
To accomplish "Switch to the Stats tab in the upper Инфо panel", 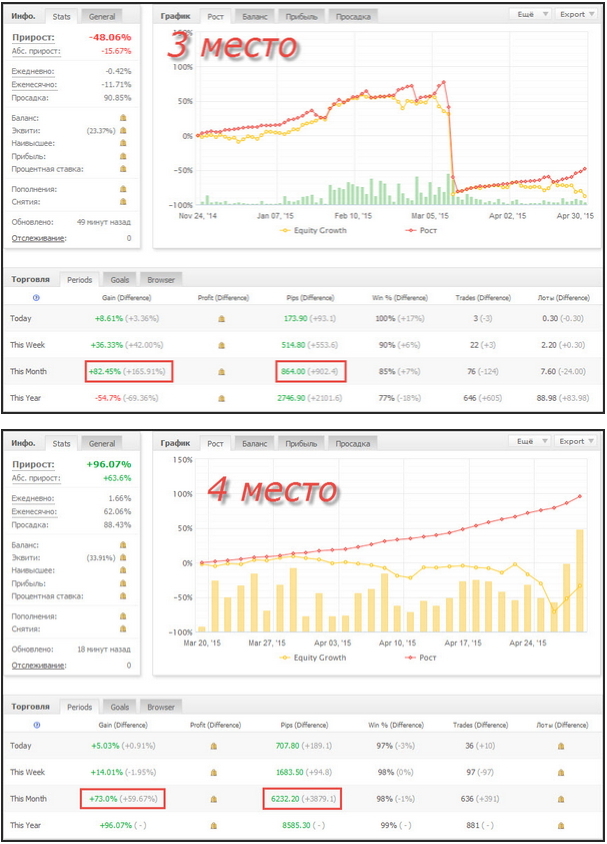I will 61,17.
